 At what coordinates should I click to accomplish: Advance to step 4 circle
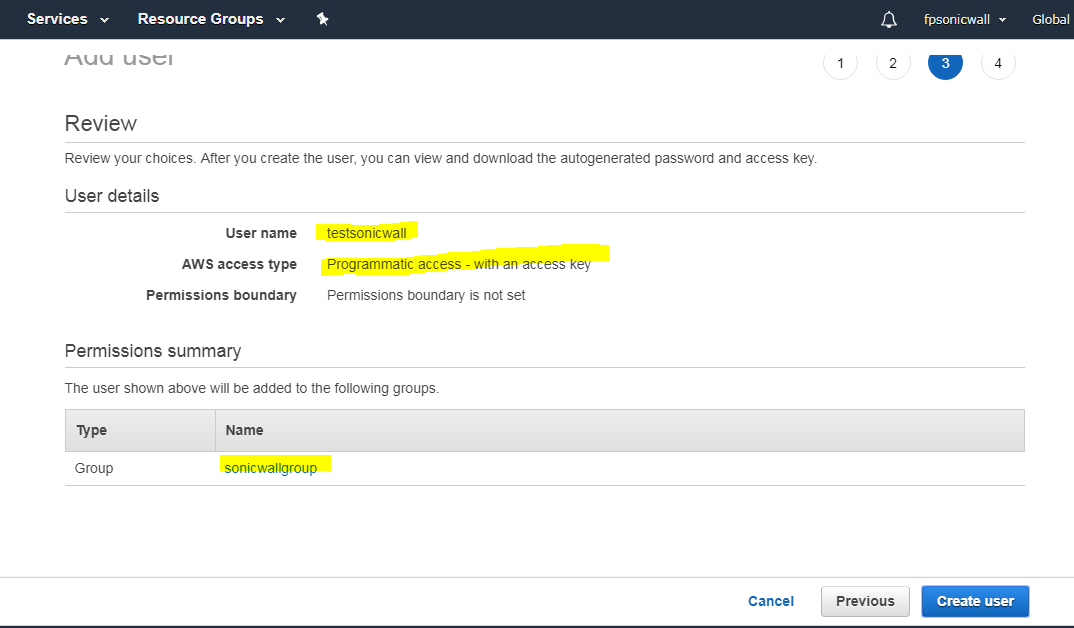click(x=998, y=64)
